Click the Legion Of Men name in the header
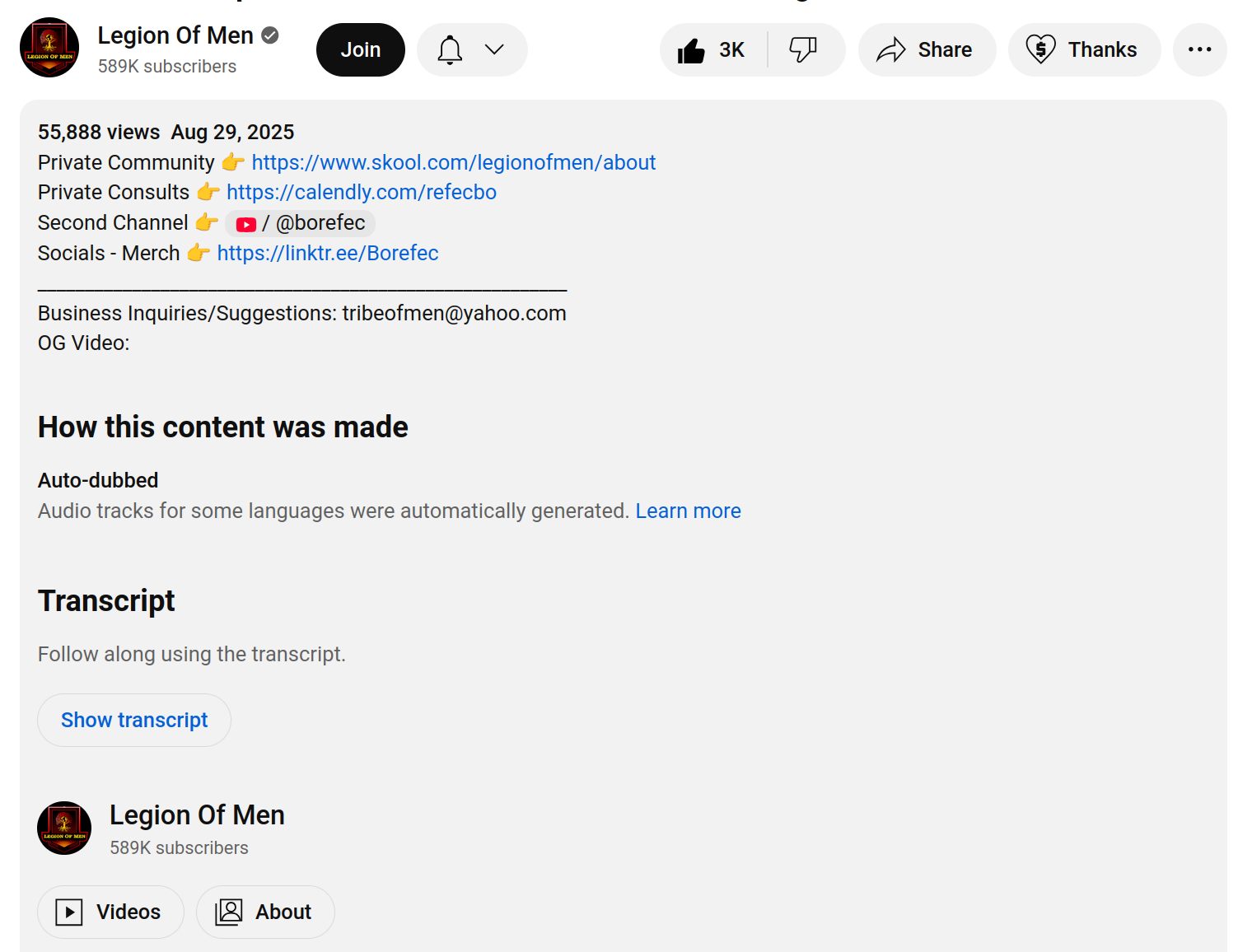Image resolution: width=1252 pixels, height=952 pixels. [175, 36]
